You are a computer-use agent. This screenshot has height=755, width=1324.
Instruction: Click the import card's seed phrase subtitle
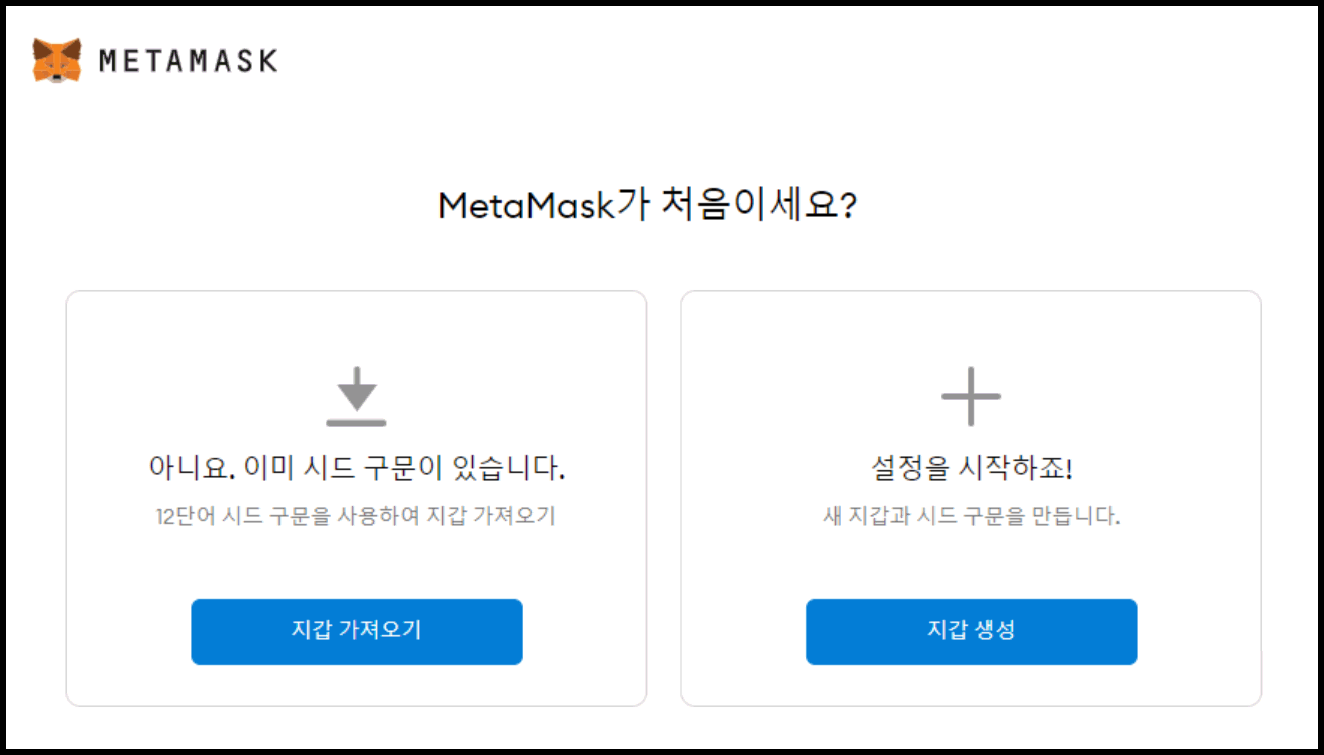tap(357, 511)
